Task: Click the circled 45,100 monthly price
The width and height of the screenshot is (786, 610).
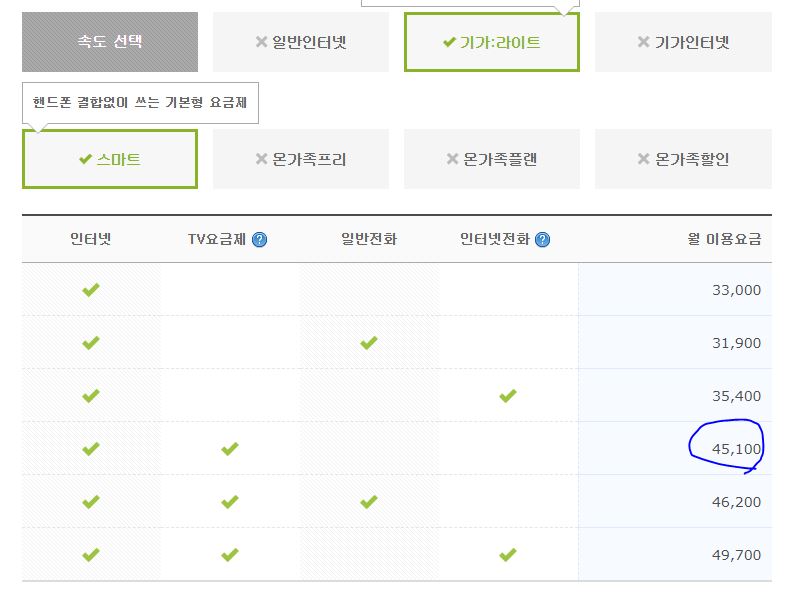Action: 736,449
